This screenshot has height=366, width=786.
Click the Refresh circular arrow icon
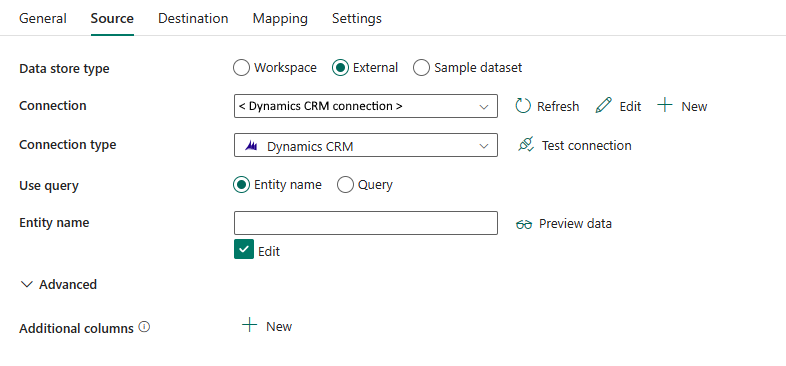tap(523, 106)
